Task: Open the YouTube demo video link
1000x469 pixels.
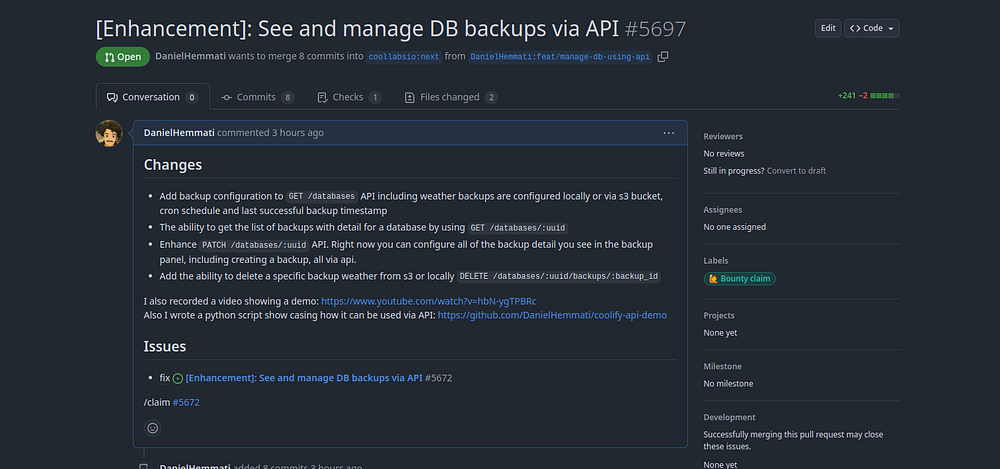Action: [428, 301]
